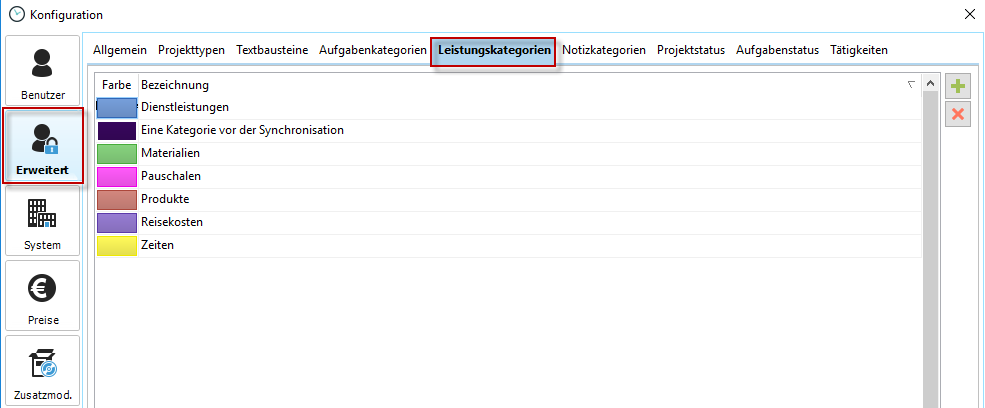Screen dimensions: 985x408
Task: Switch to the Notizkategorien tab
Action: click(x=604, y=50)
